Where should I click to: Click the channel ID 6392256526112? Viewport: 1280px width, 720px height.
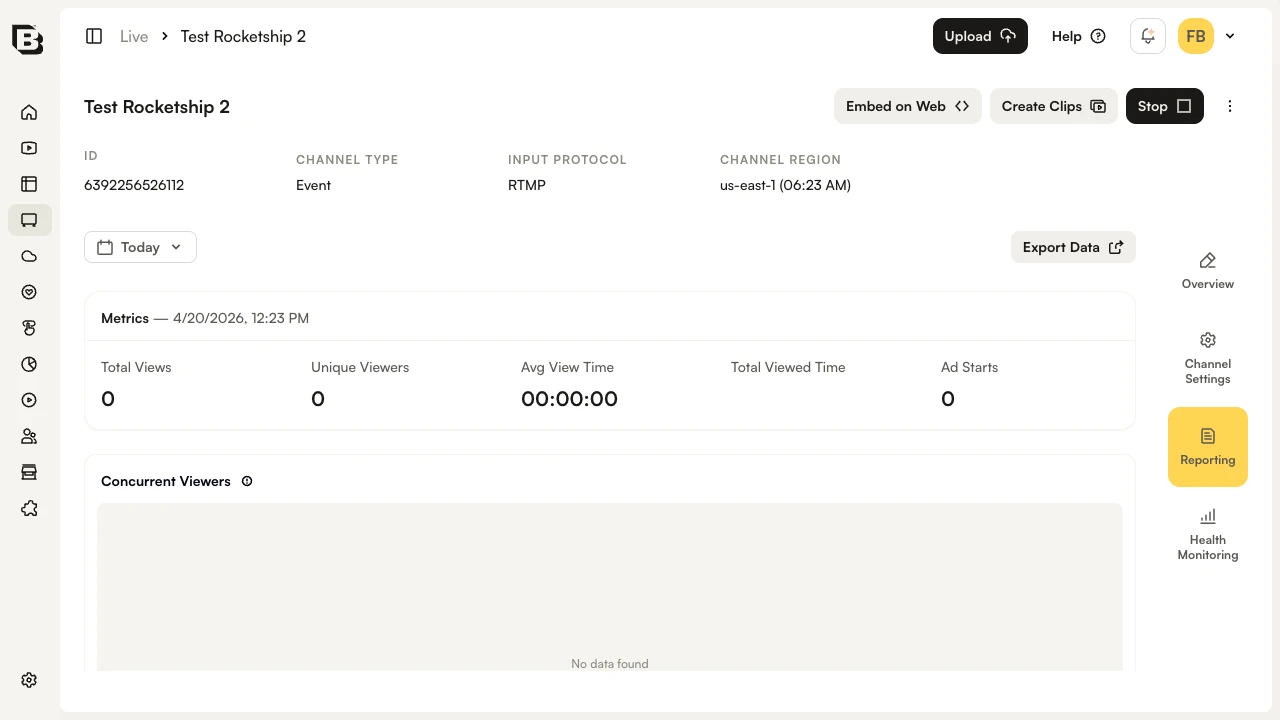point(134,185)
